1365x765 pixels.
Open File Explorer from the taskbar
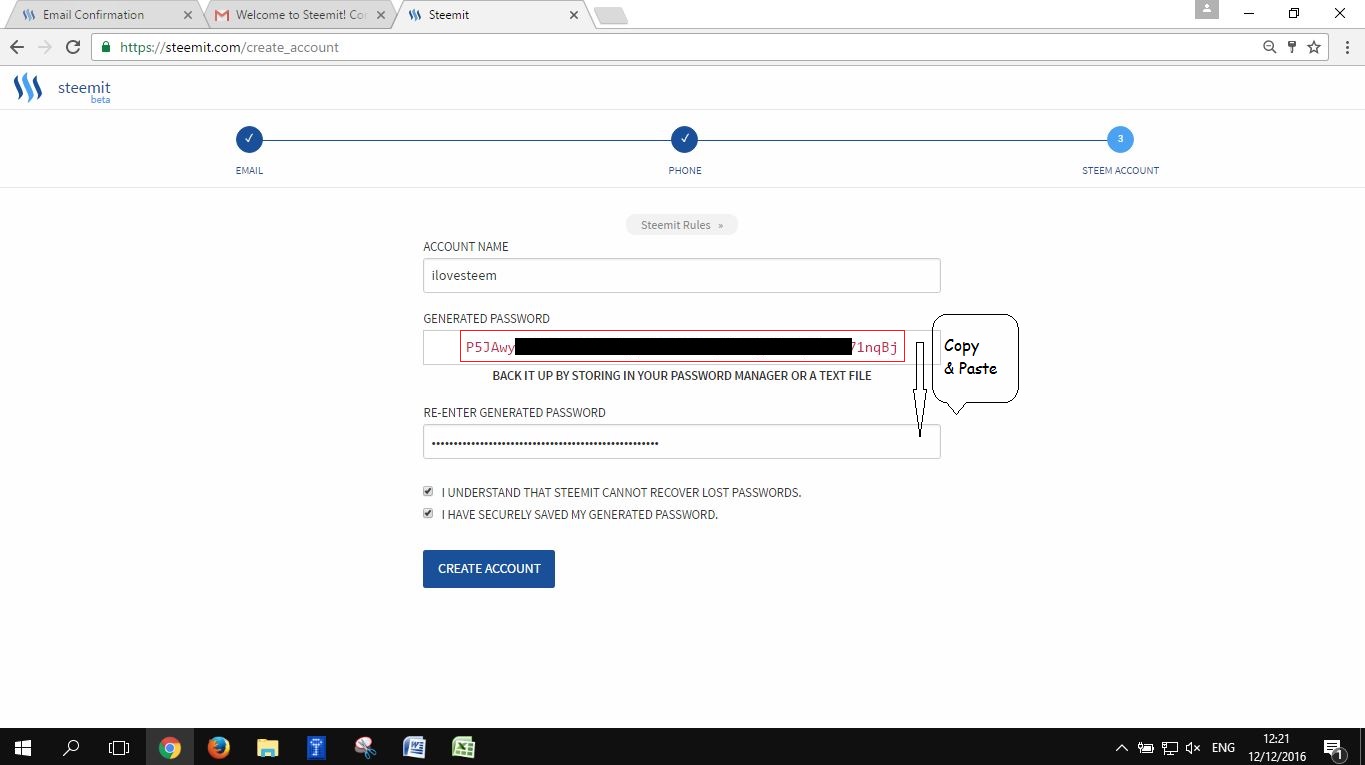[x=268, y=747]
